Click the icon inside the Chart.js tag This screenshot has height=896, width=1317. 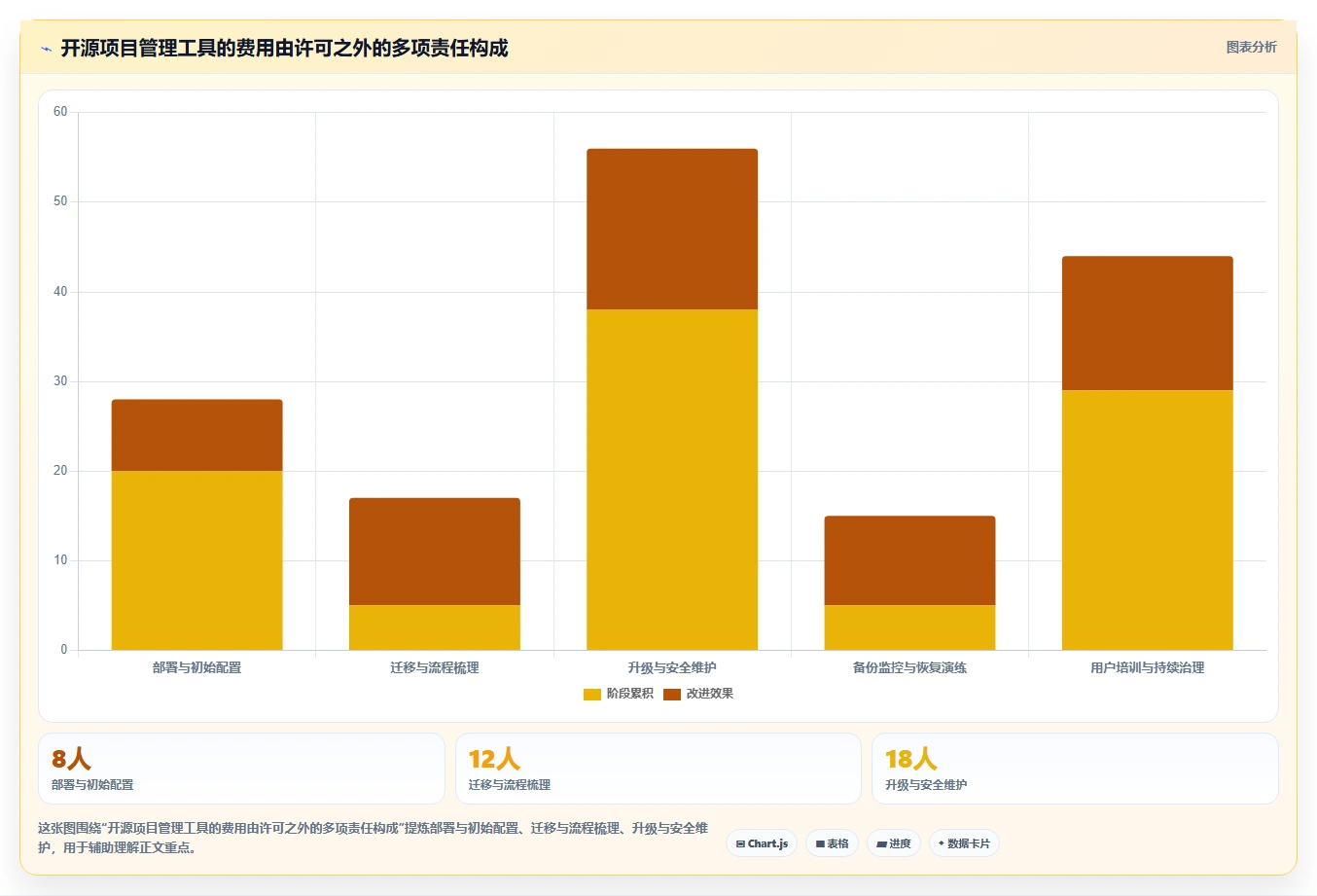click(x=740, y=843)
